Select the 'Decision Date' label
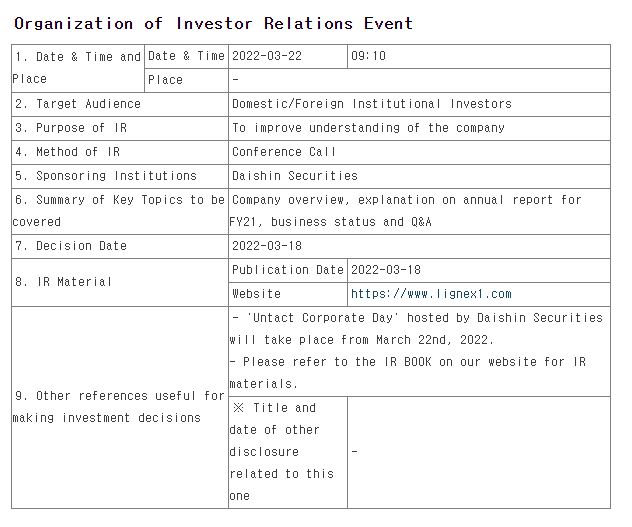The image size is (632, 527). click(71, 246)
